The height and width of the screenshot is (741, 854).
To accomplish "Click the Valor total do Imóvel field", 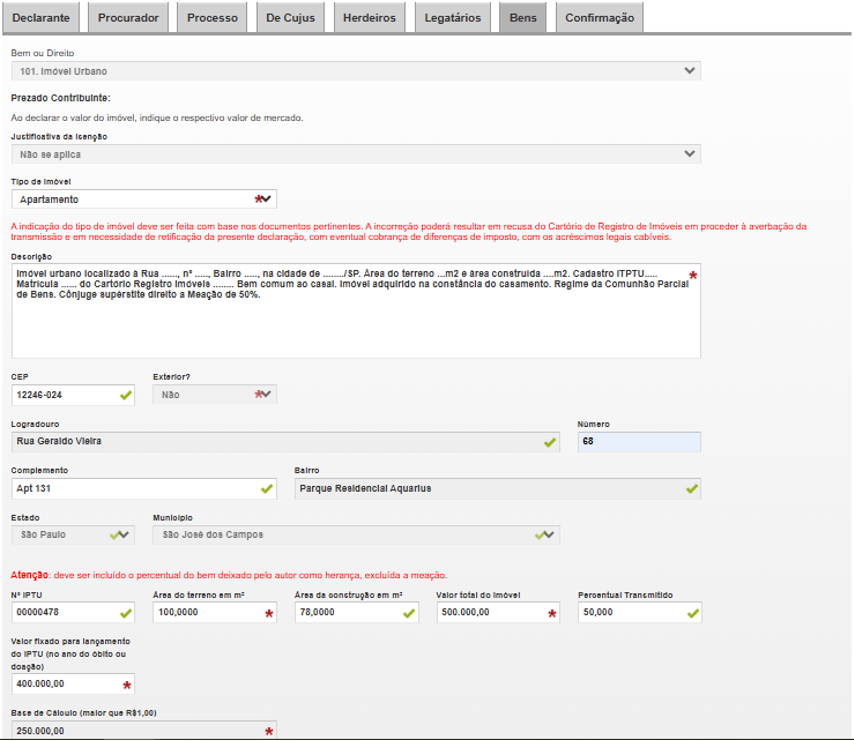I will tap(490, 613).
